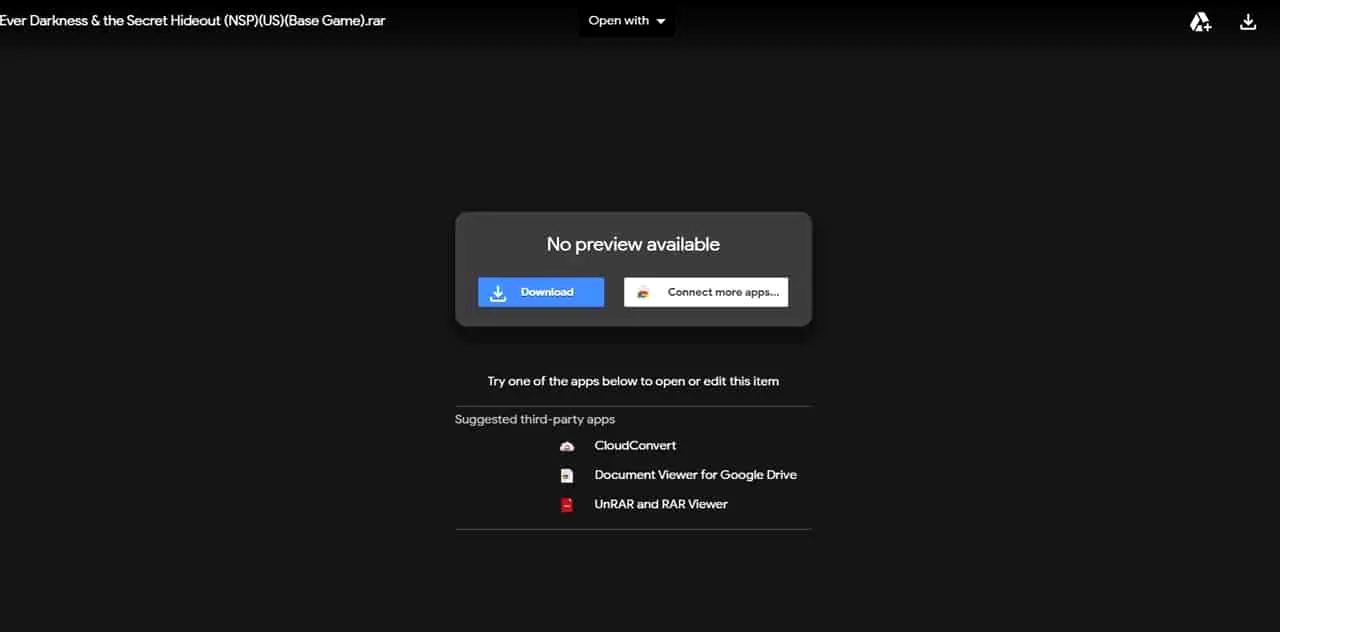Click the Connect more apps button

click(706, 292)
